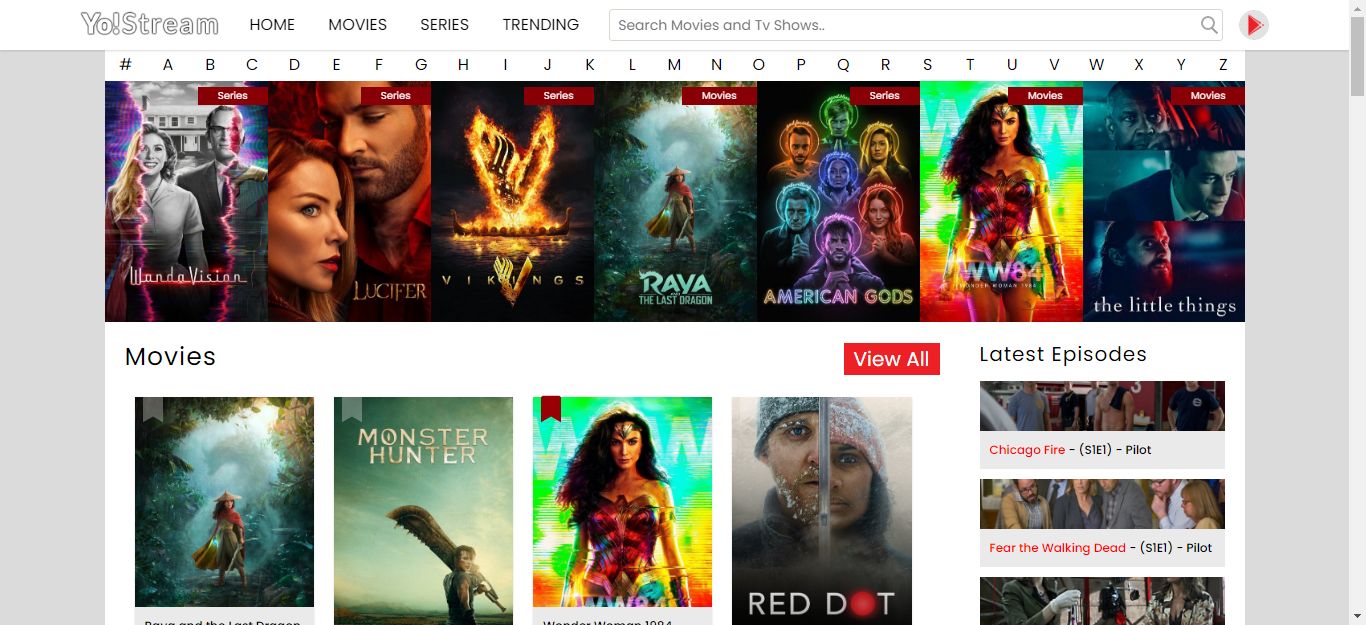This screenshot has height=625, width=1366.
Task: Filter titles by letter O
Action: (758, 65)
